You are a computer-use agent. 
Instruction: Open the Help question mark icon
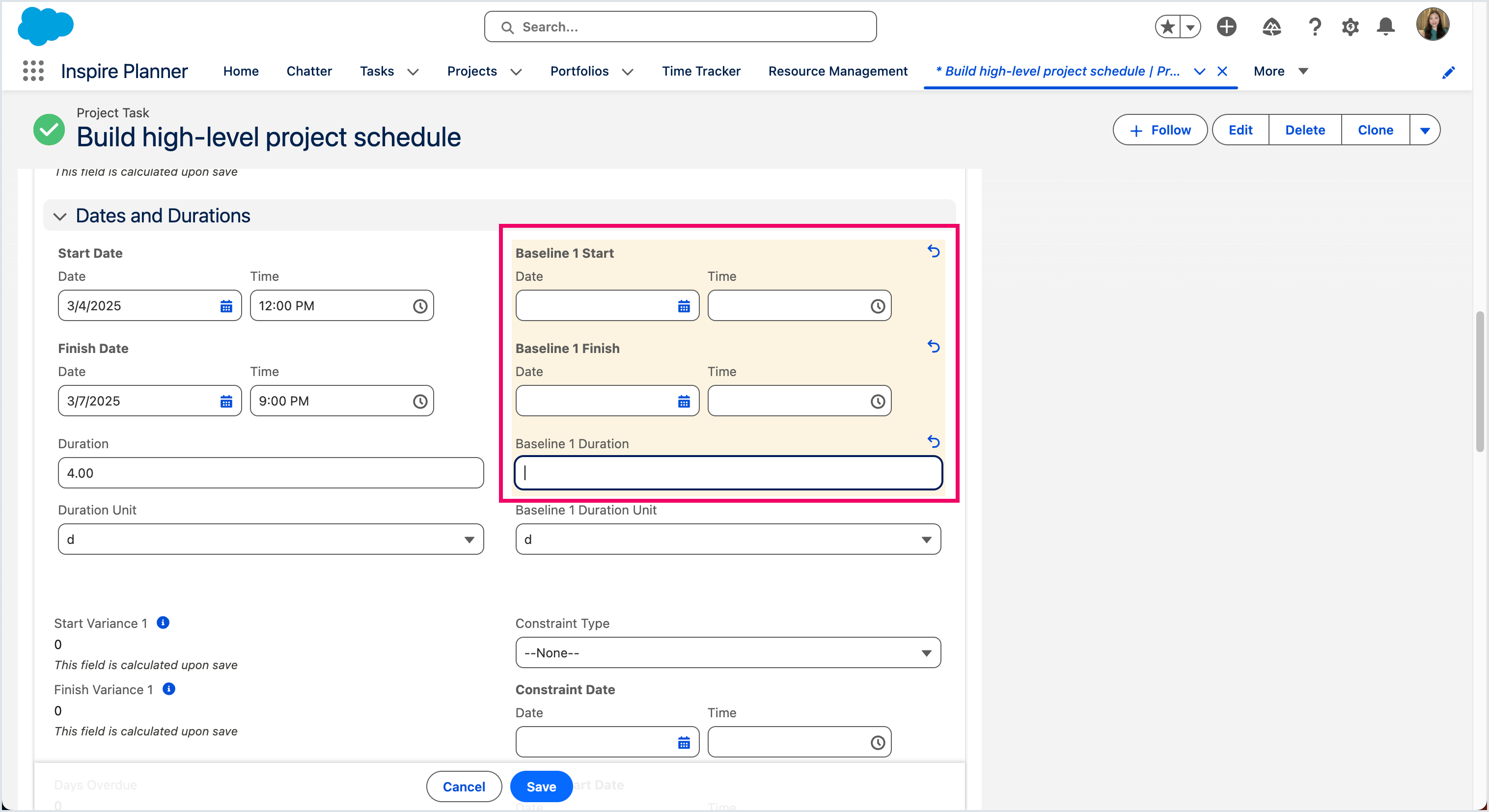(1315, 27)
